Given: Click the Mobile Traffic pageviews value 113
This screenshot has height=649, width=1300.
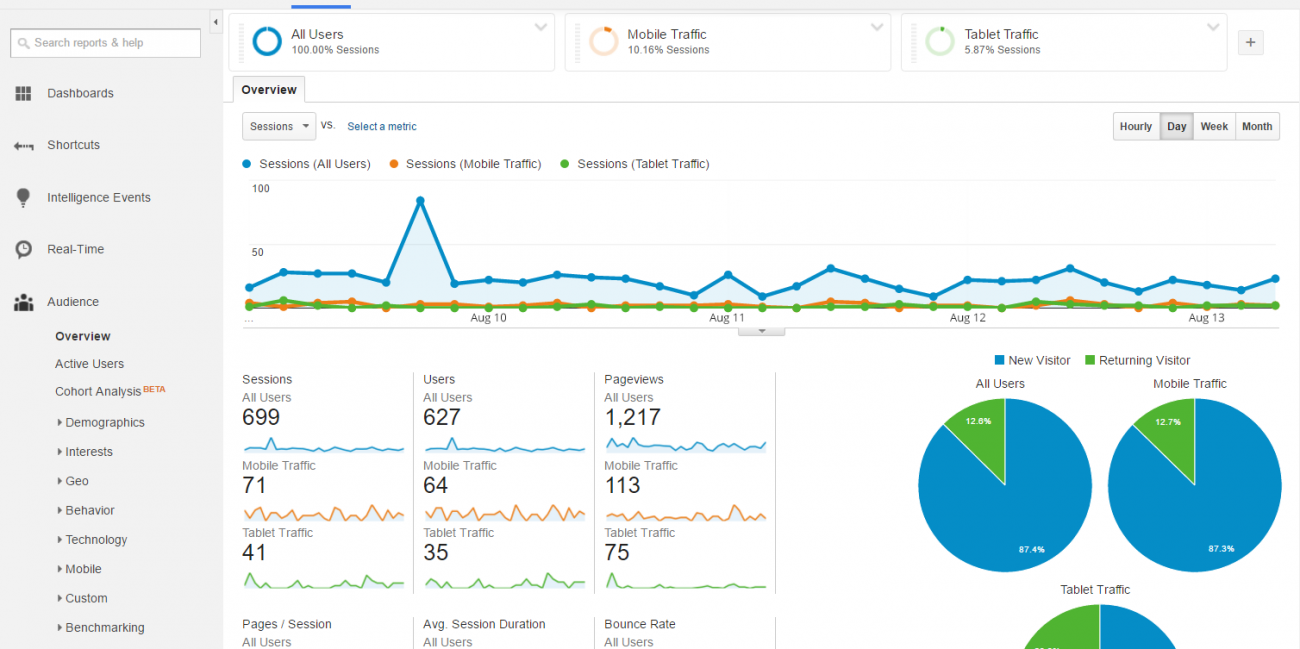Looking at the screenshot, I should [622, 486].
